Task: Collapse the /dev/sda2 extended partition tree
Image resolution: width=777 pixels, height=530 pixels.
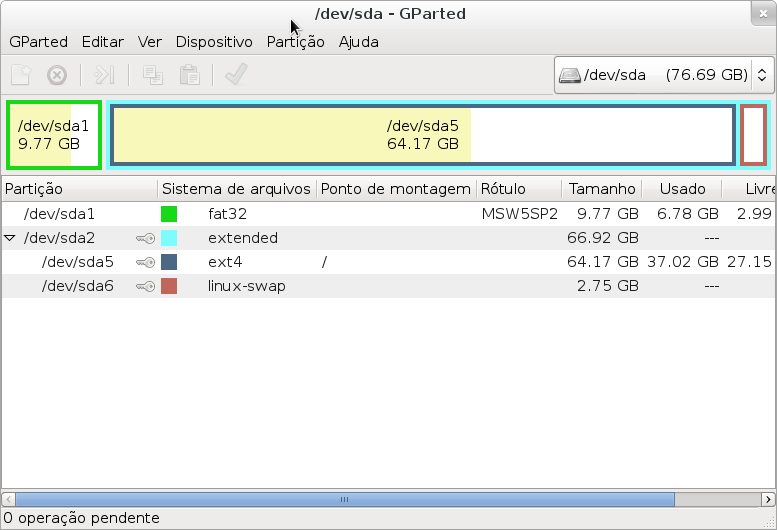Action: coord(9,238)
